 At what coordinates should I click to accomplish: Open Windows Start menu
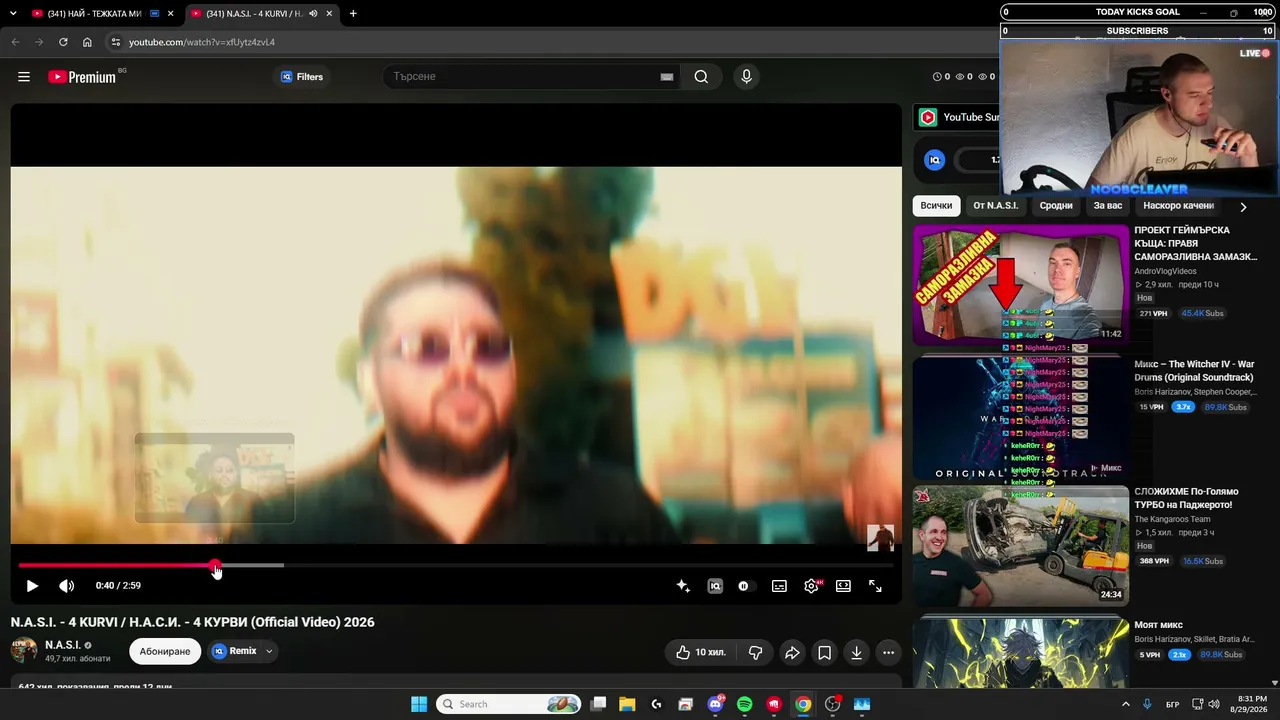point(419,704)
